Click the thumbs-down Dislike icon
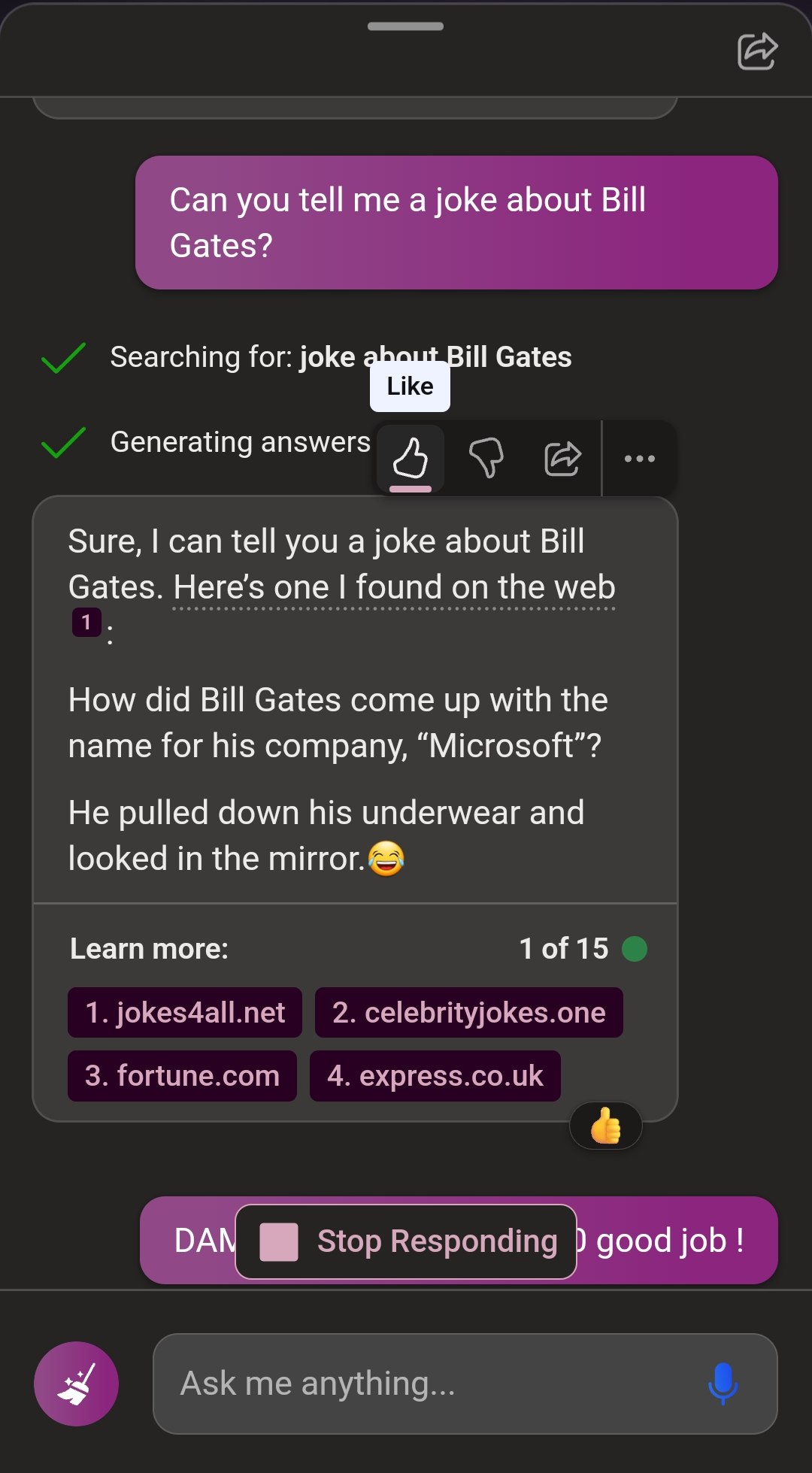Screen dimensions: 812x1473 [x=486, y=458]
